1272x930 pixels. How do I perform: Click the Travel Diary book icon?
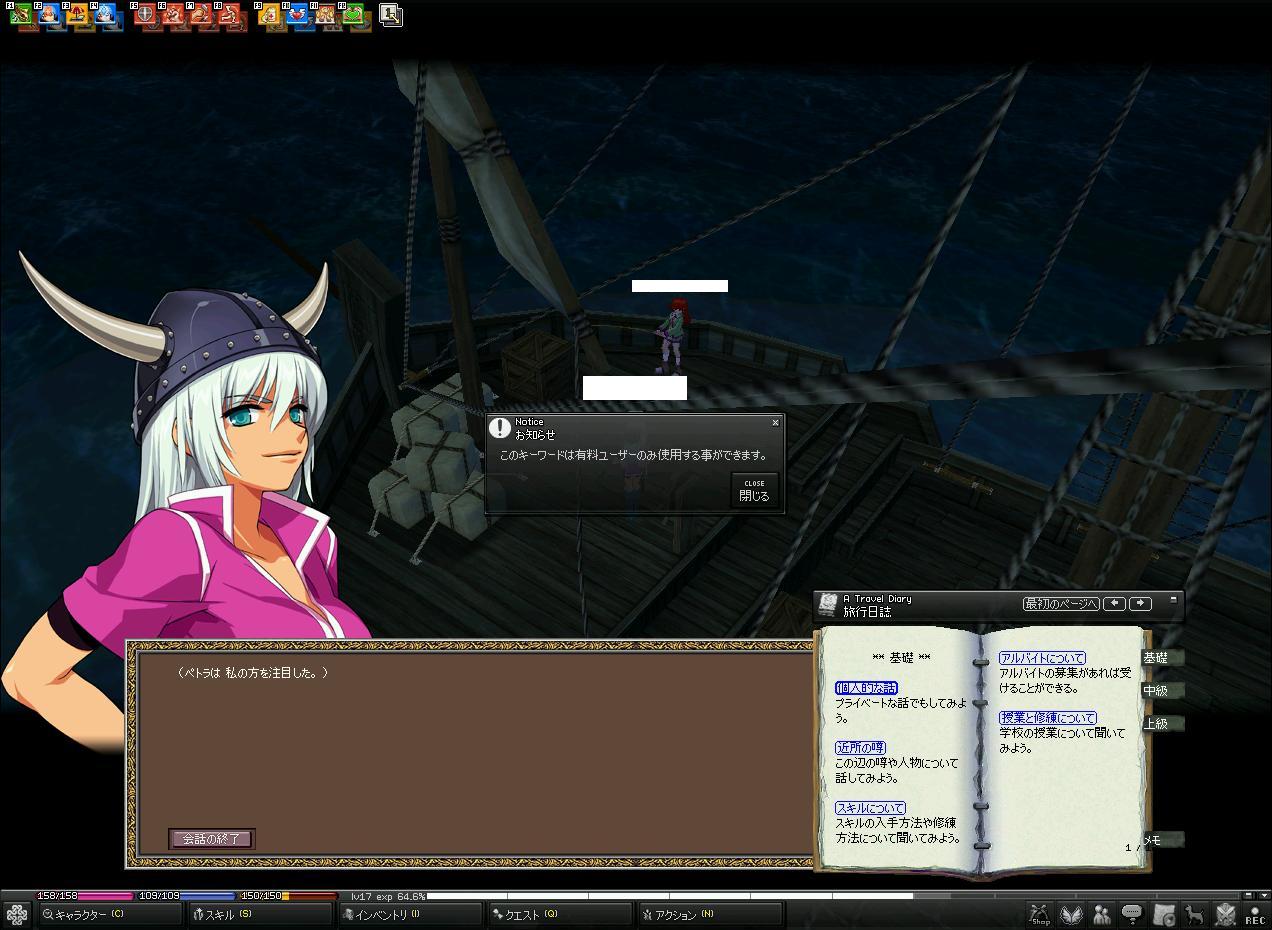[827, 604]
